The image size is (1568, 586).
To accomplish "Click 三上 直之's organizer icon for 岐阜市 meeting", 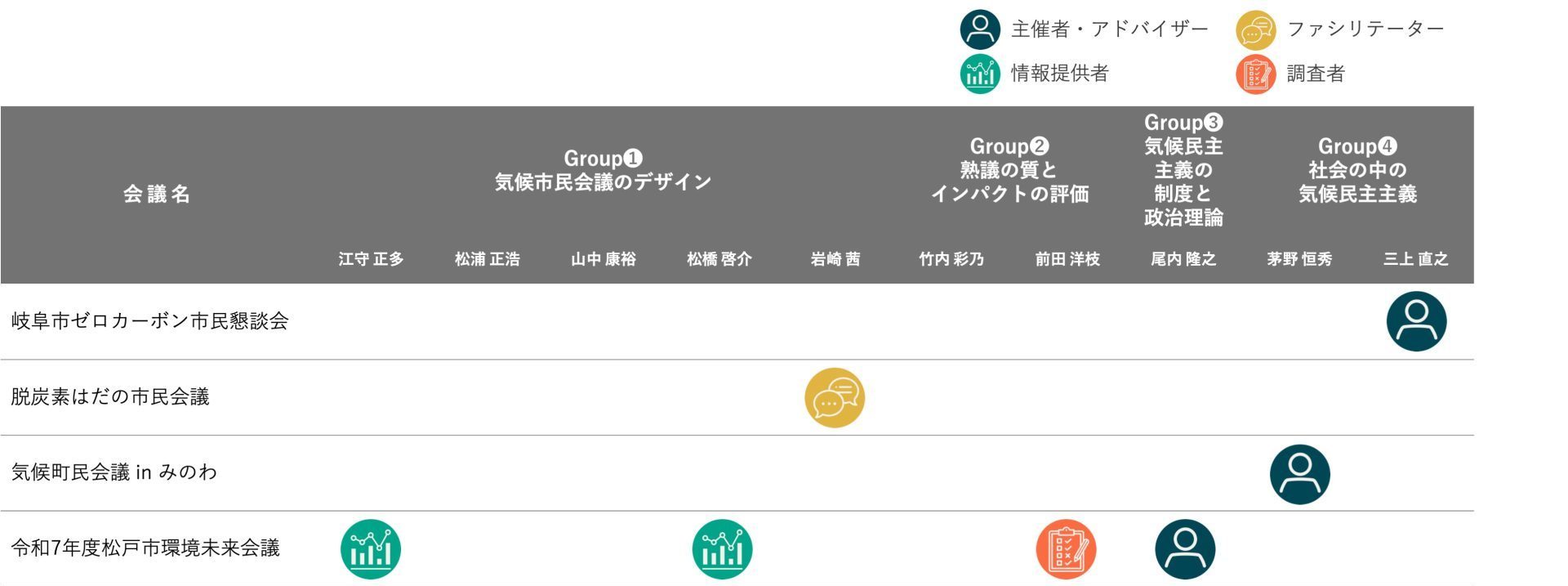I will click(x=1416, y=321).
